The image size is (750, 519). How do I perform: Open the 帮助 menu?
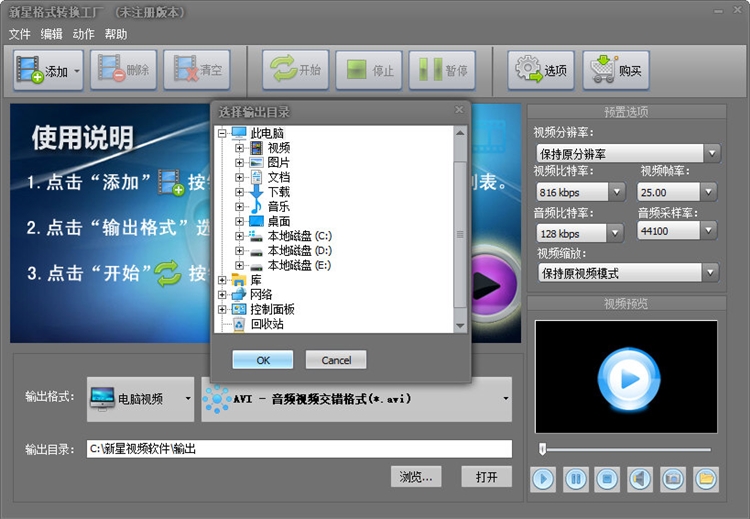[x=116, y=34]
